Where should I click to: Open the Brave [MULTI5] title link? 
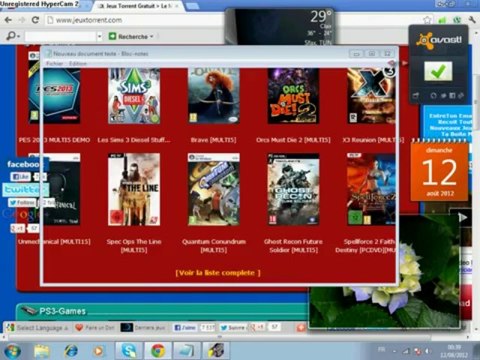(213, 140)
